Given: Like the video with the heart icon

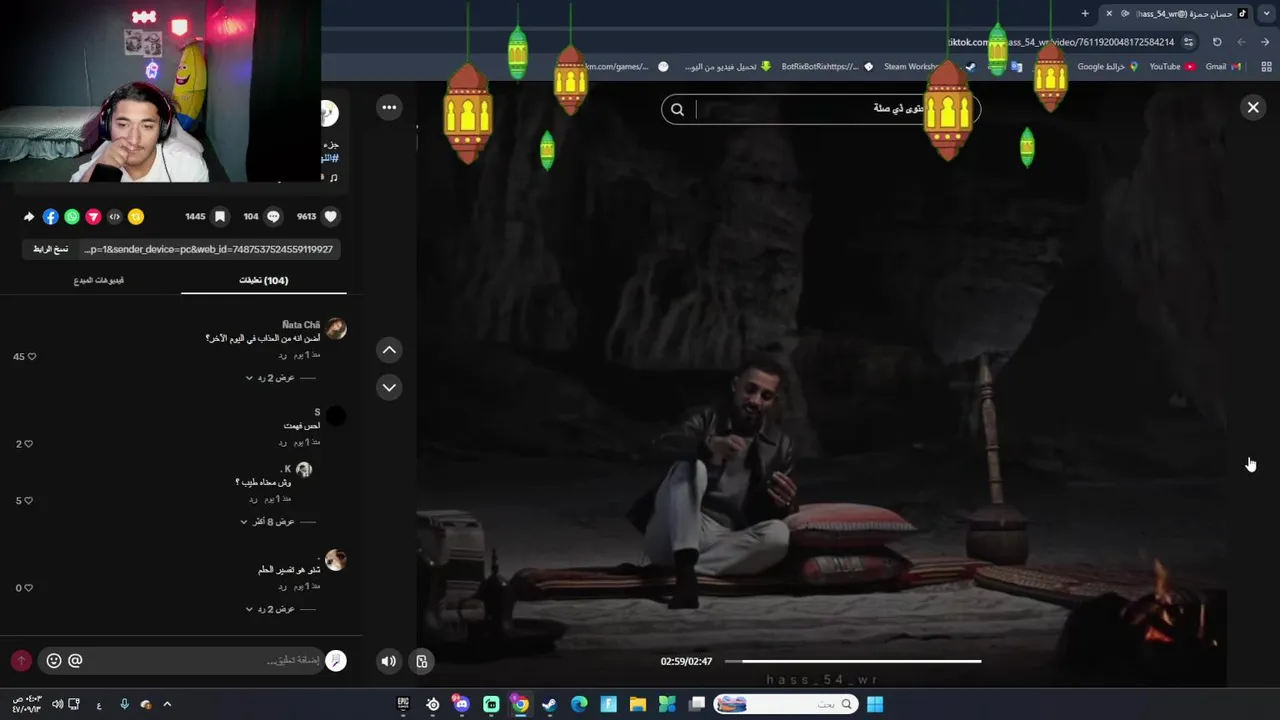Looking at the screenshot, I should pos(330,216).
